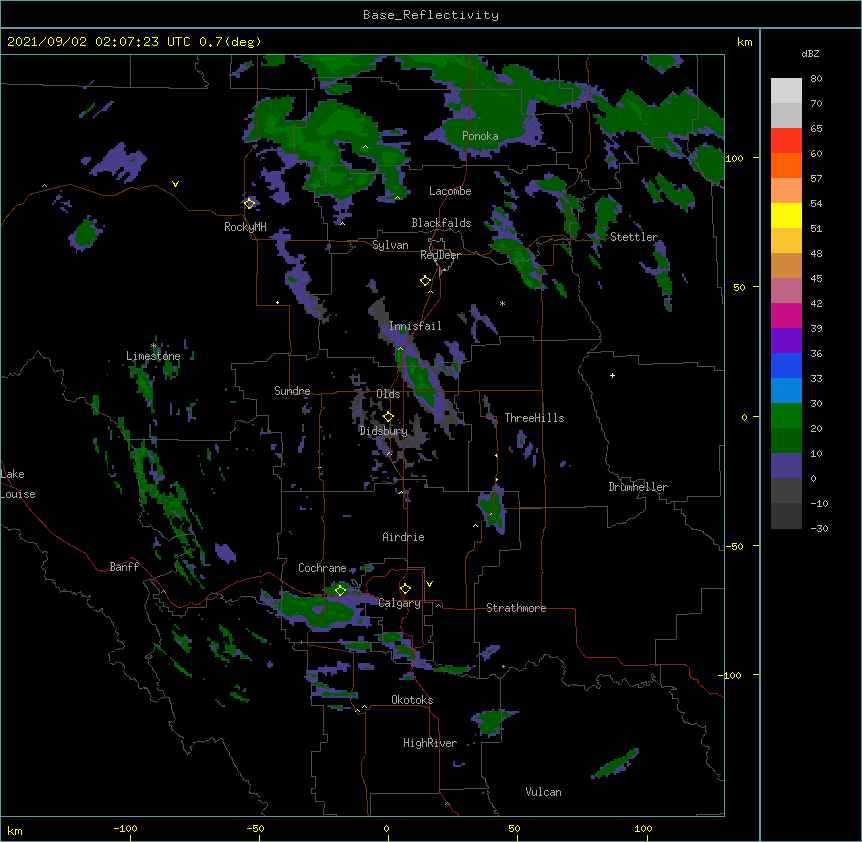Image resolution: width=862 pixels, height=842 pixels.
Task: Click the yellow 51 dBZ legend swatch
Action: point(786,215)
